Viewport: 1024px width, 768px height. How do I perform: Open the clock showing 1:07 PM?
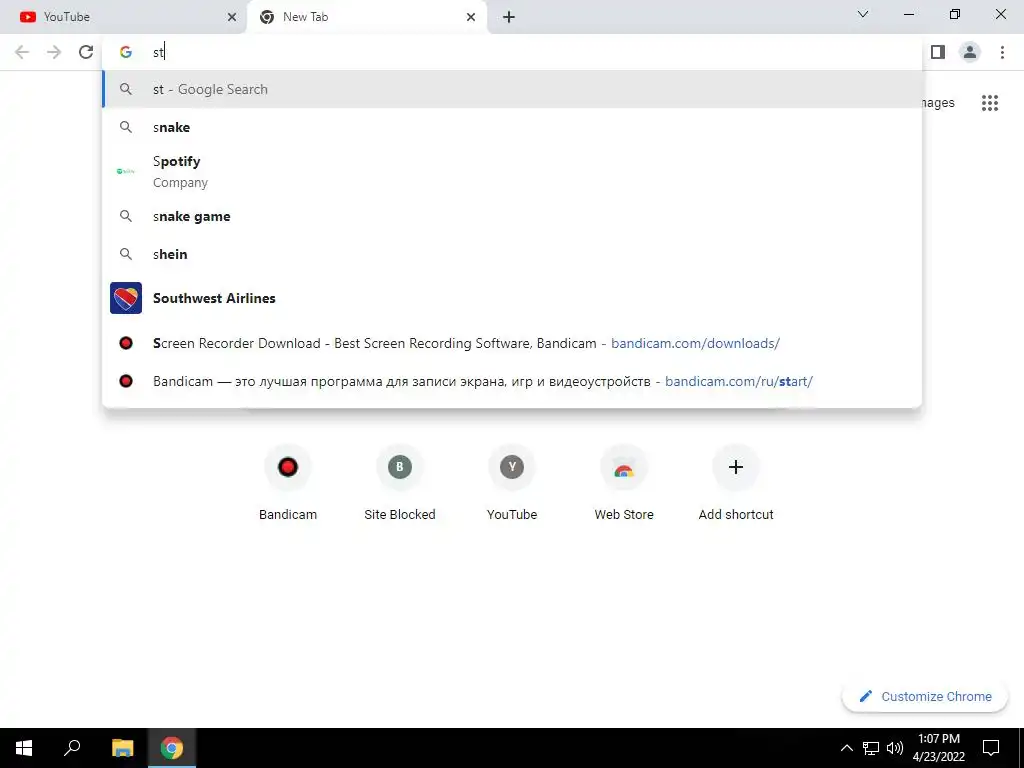tap(939, 748)
